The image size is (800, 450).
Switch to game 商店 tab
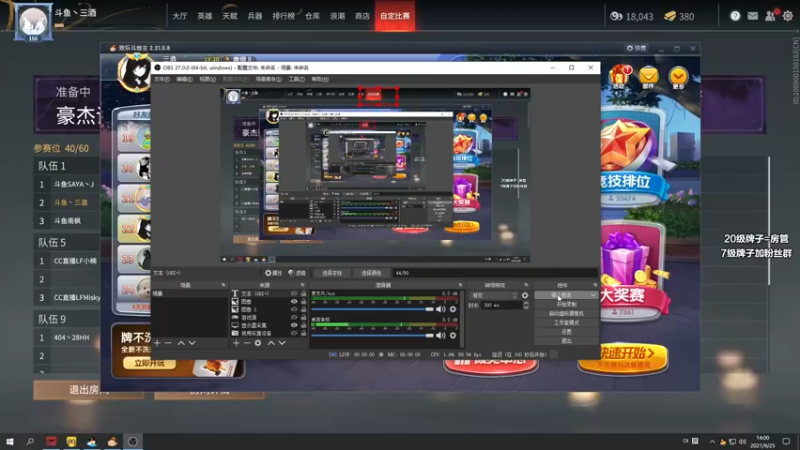pyautogui.click(x=362, y=16)
